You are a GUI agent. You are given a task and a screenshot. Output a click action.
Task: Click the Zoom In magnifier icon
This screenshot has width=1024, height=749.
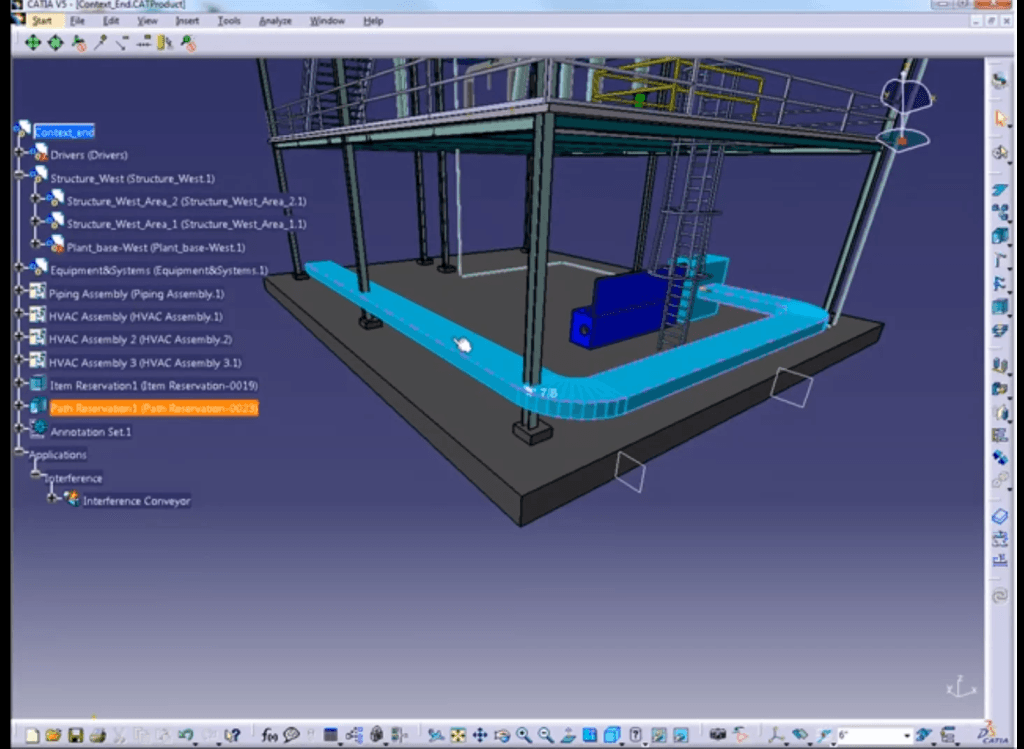pyautogui.click(x=523, y=736)
